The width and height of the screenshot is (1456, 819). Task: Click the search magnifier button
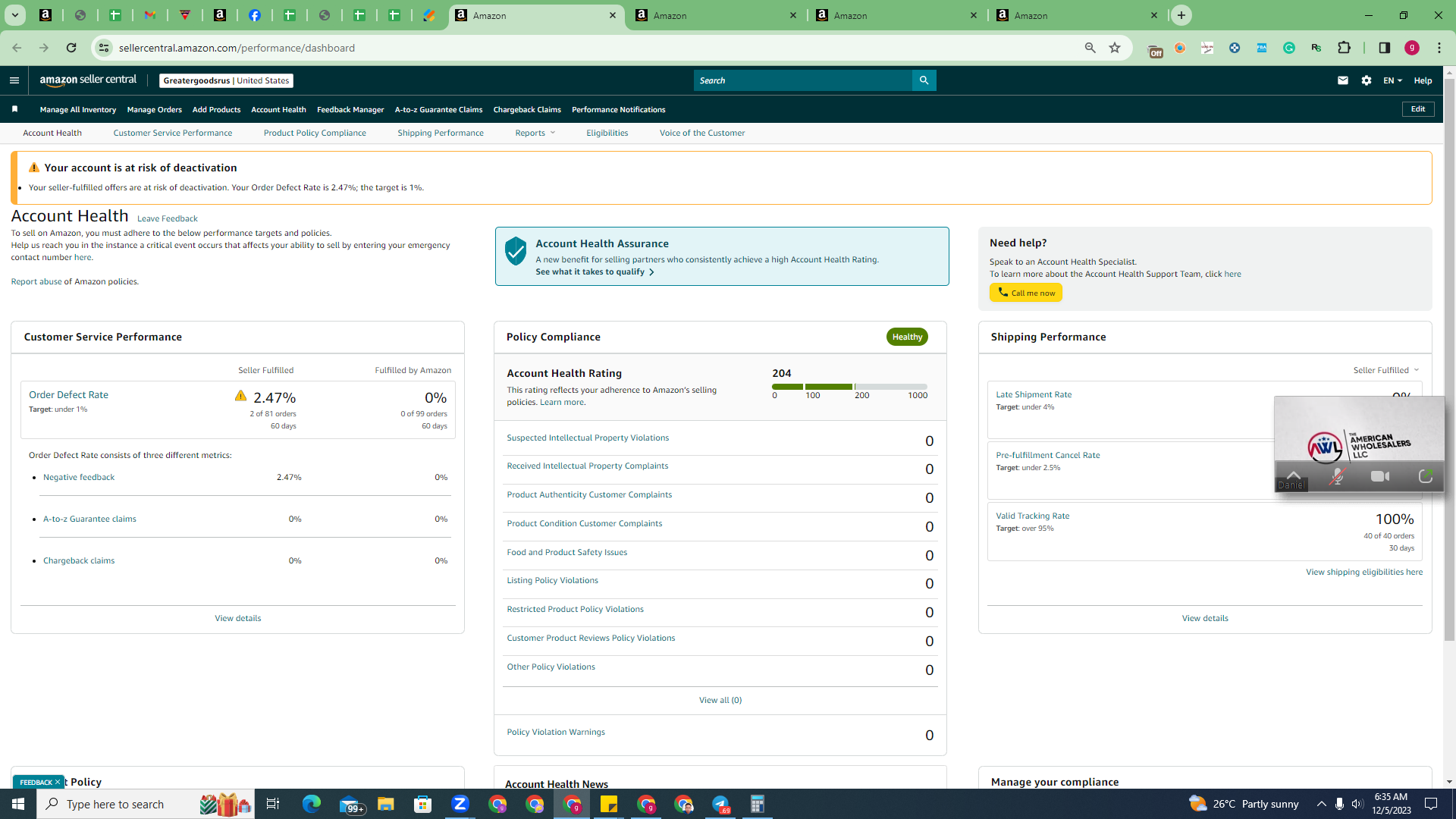click(924, 80)
